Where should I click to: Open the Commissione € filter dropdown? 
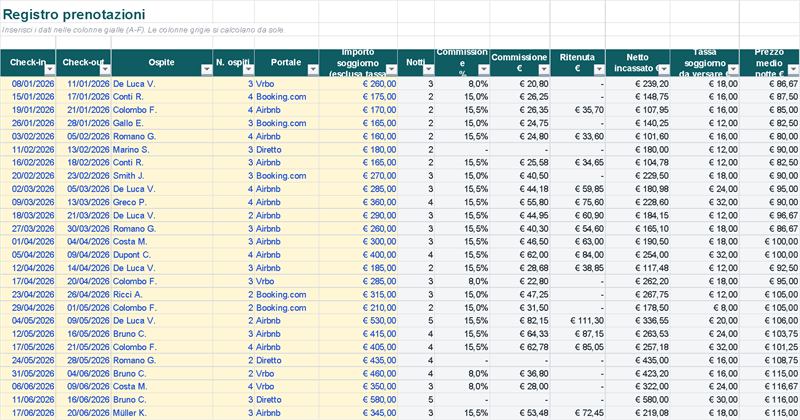pos(544,69)
